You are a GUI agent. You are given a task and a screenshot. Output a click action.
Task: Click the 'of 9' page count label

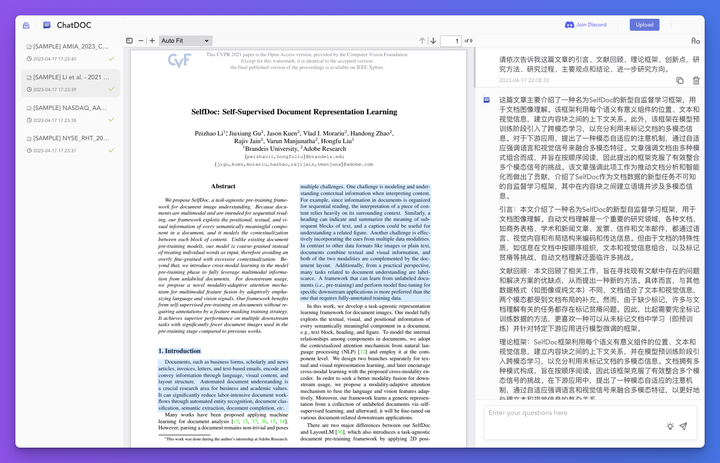pos(468,41)
